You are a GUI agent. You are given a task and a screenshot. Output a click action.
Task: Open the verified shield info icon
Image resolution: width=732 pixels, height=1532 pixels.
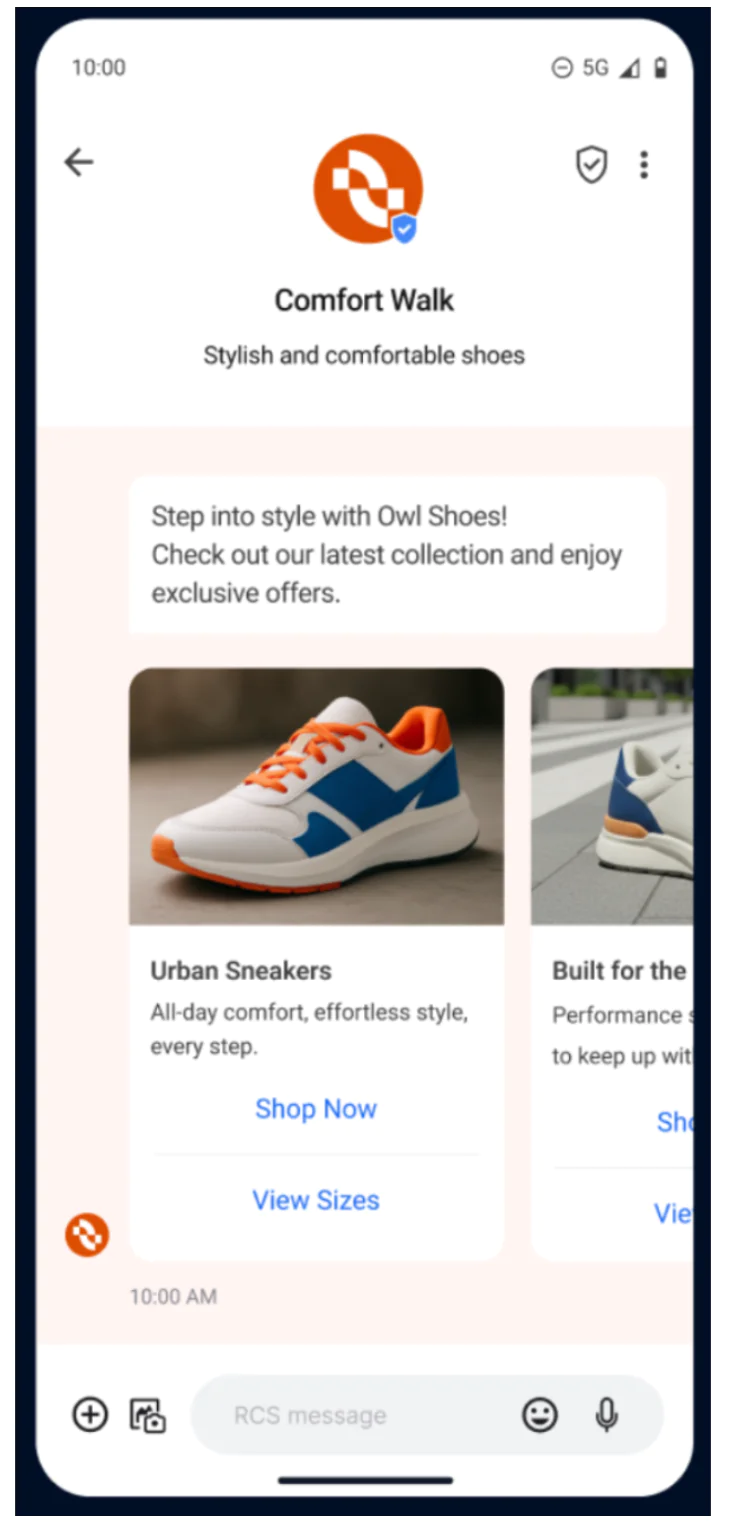pos(592,165)
